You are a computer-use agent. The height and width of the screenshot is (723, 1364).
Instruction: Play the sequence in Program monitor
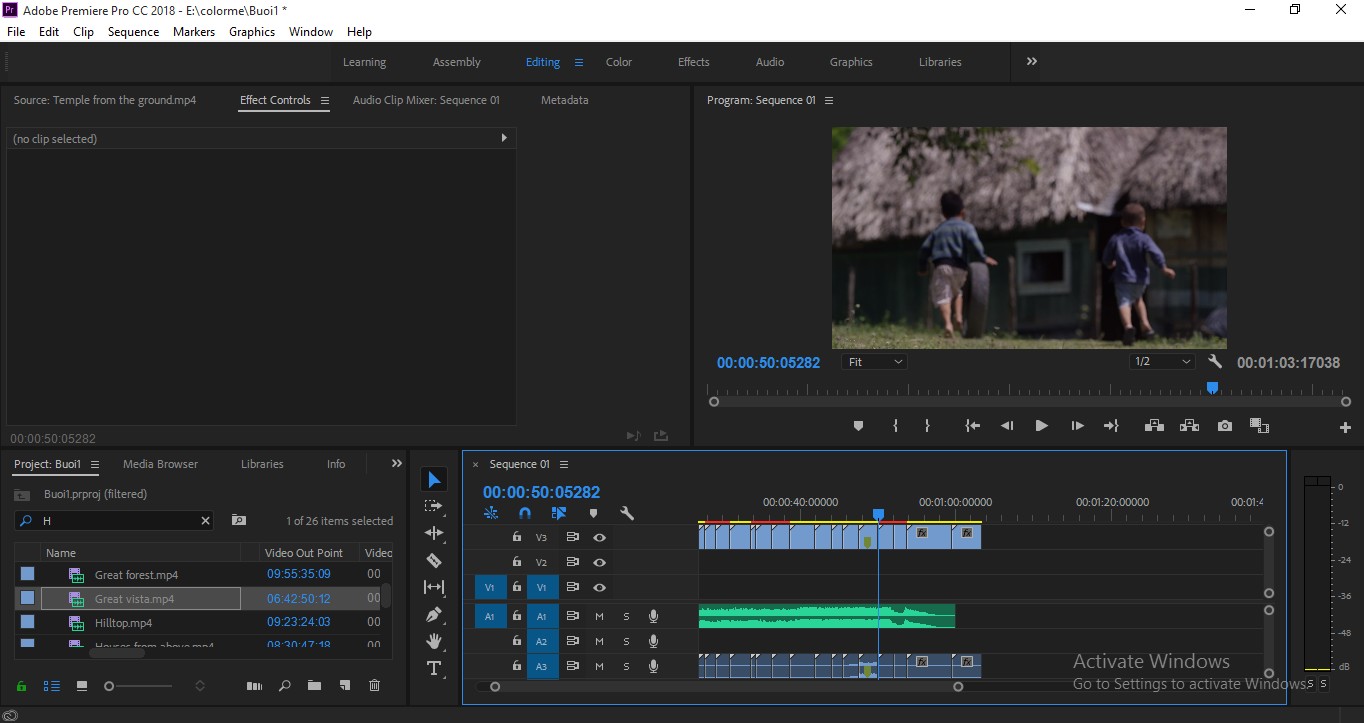[1041, 425]
